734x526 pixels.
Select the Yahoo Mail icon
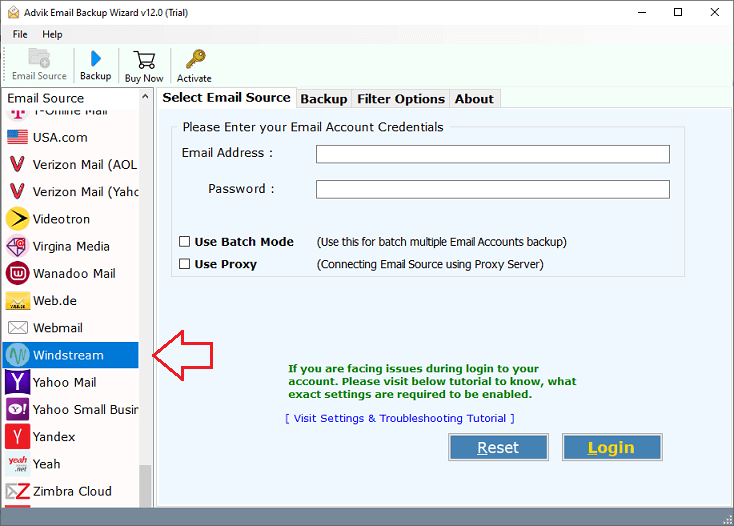click(17, 382)
